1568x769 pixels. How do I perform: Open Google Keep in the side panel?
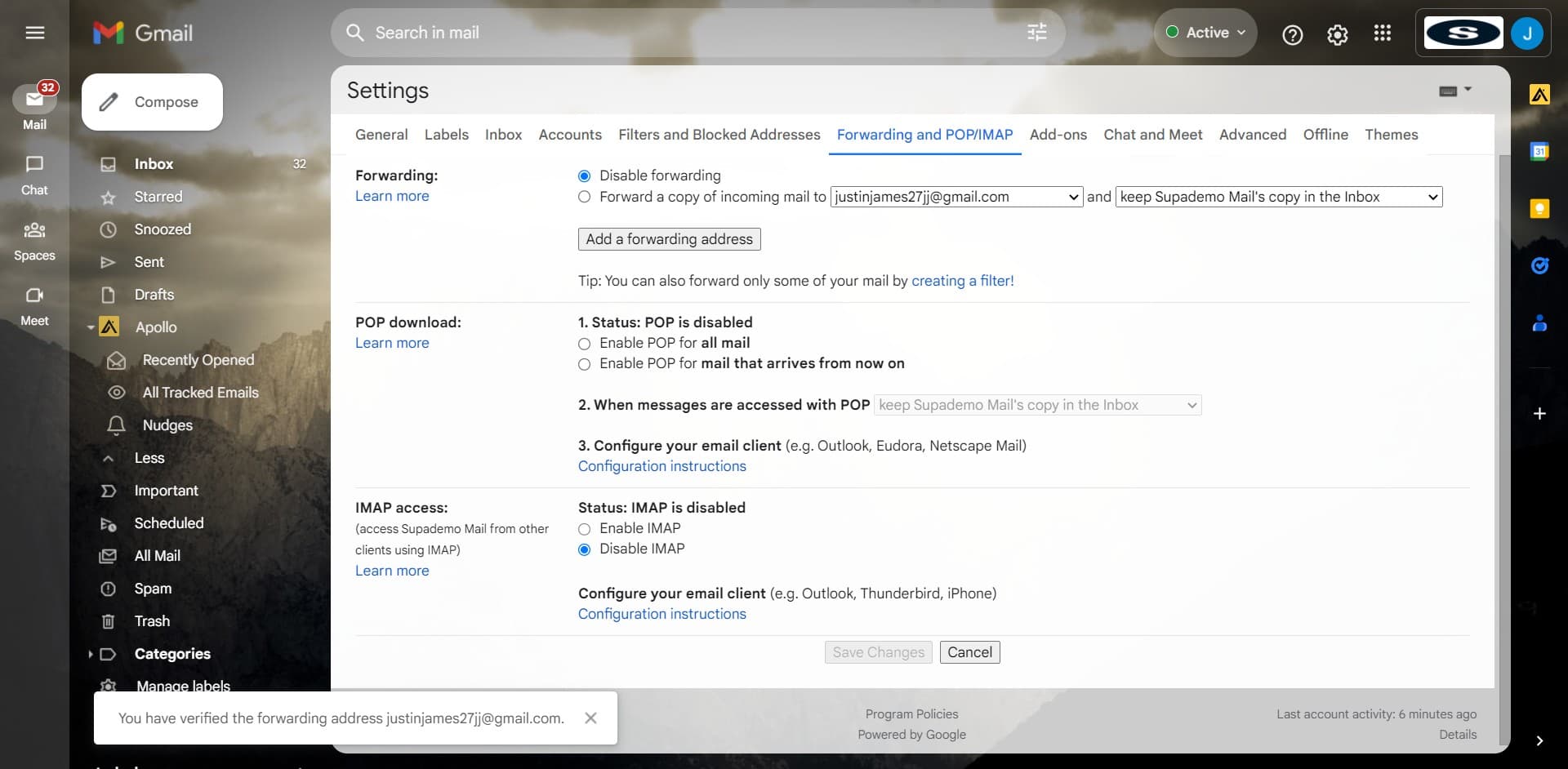pos(1541,209)
